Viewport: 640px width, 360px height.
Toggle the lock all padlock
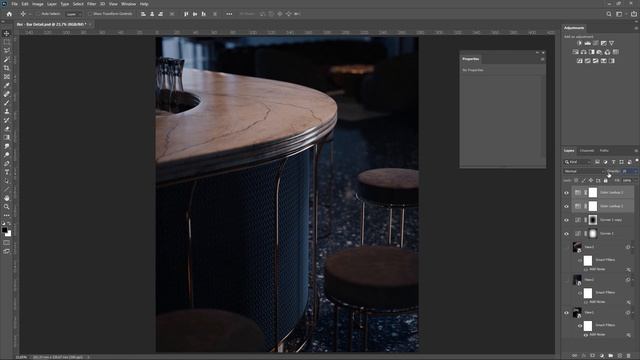(x=606, y=180)
